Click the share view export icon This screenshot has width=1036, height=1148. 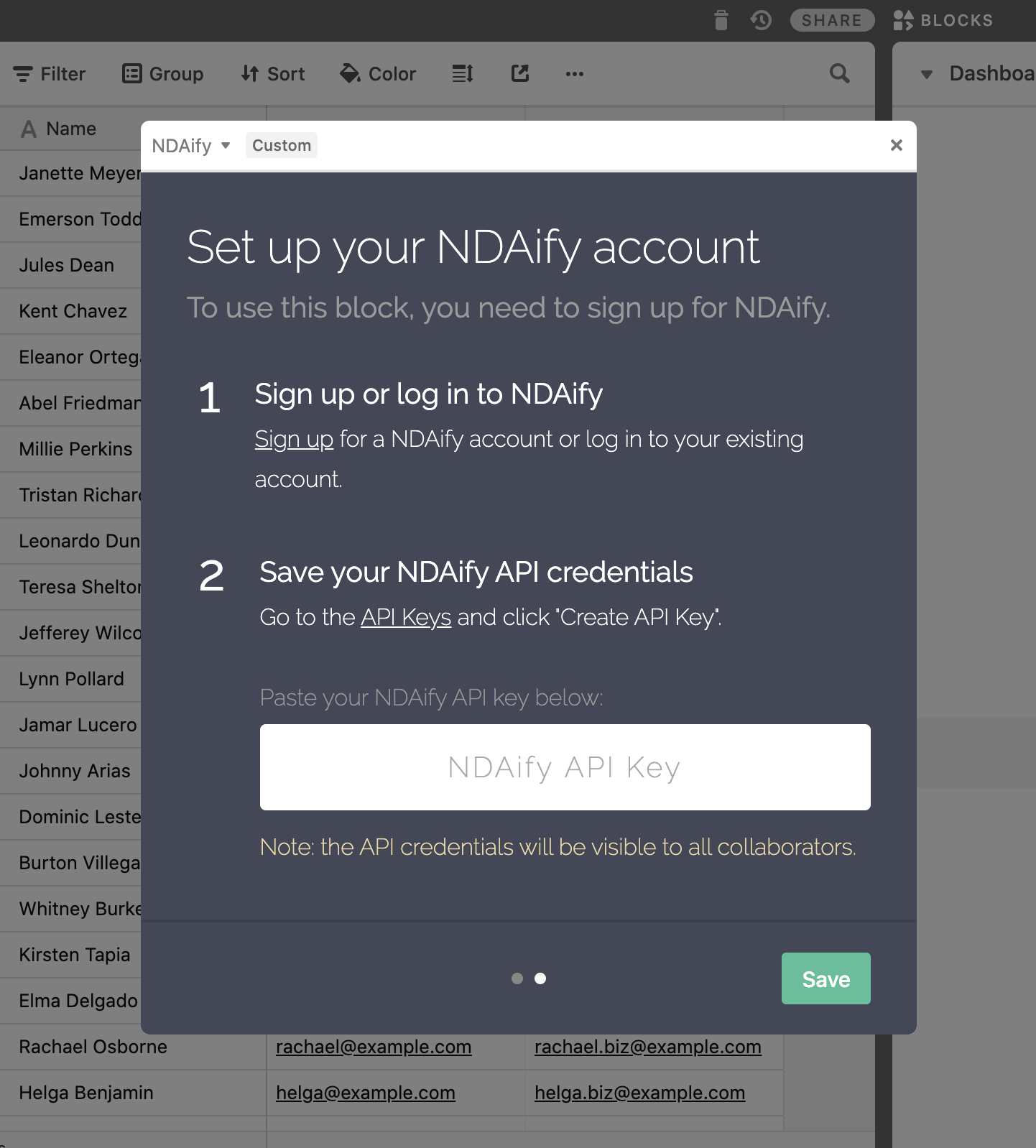pos(520,73)
